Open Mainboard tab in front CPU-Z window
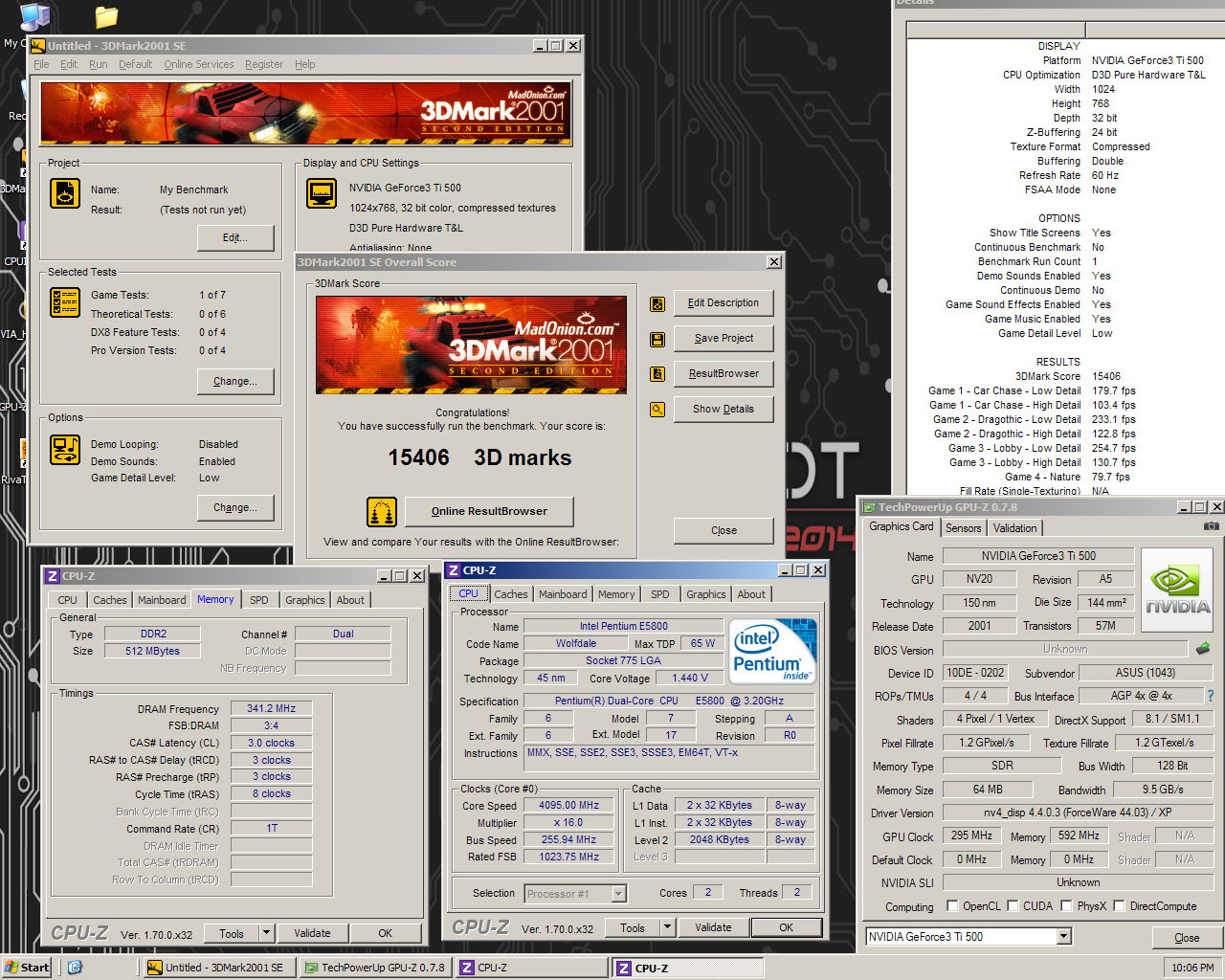1225x980 pixels. coord(563,594)
